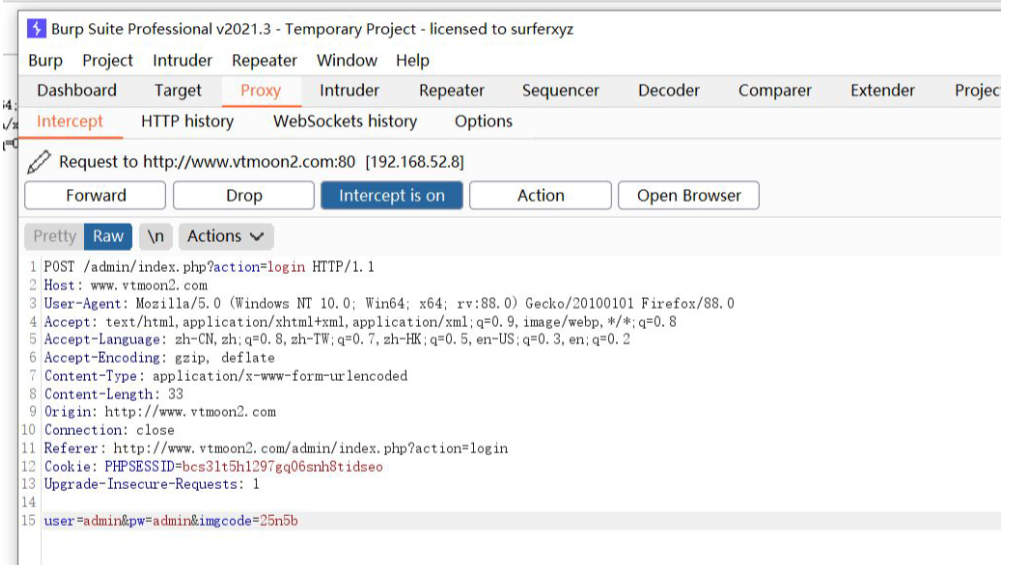The width and height of the screenshot is (1026, 565).
Task: Toggle the \n non-printable characters button
Action: click(x=155, y=236)
